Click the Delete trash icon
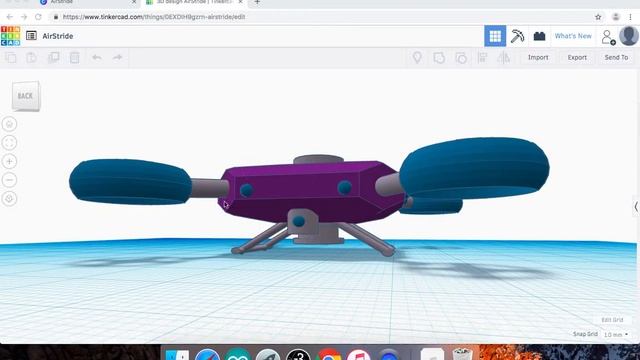Screen dimensions: 640x360 tap(75, 58)
